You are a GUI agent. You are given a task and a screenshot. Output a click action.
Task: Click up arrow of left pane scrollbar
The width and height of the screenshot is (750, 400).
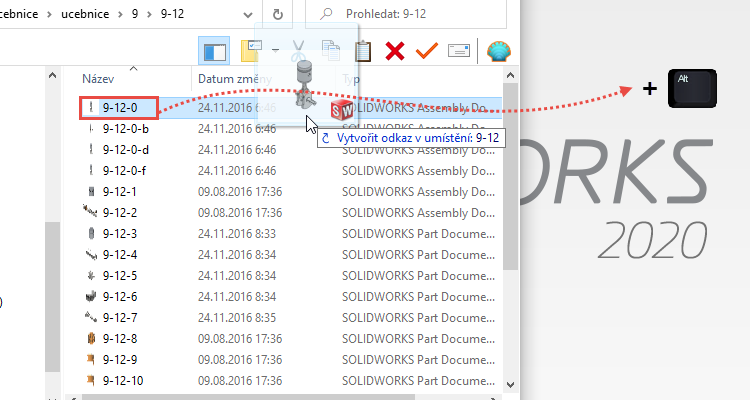click(53, 76)
